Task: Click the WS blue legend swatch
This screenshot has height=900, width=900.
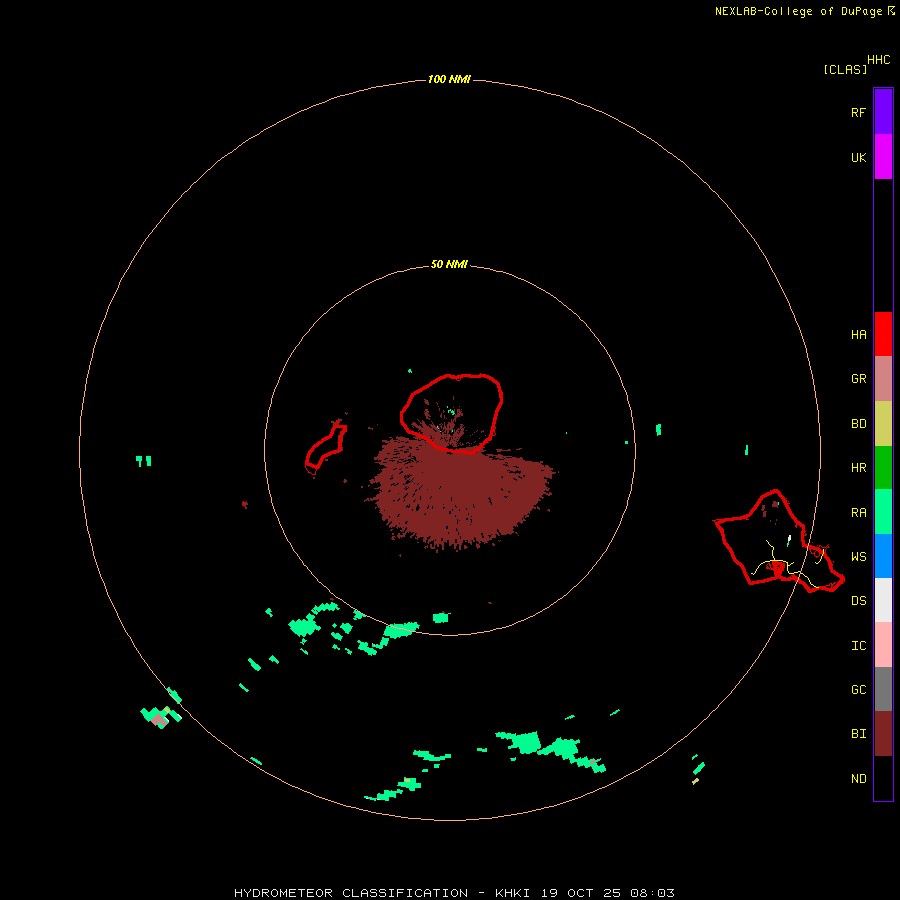Action: 883,556
